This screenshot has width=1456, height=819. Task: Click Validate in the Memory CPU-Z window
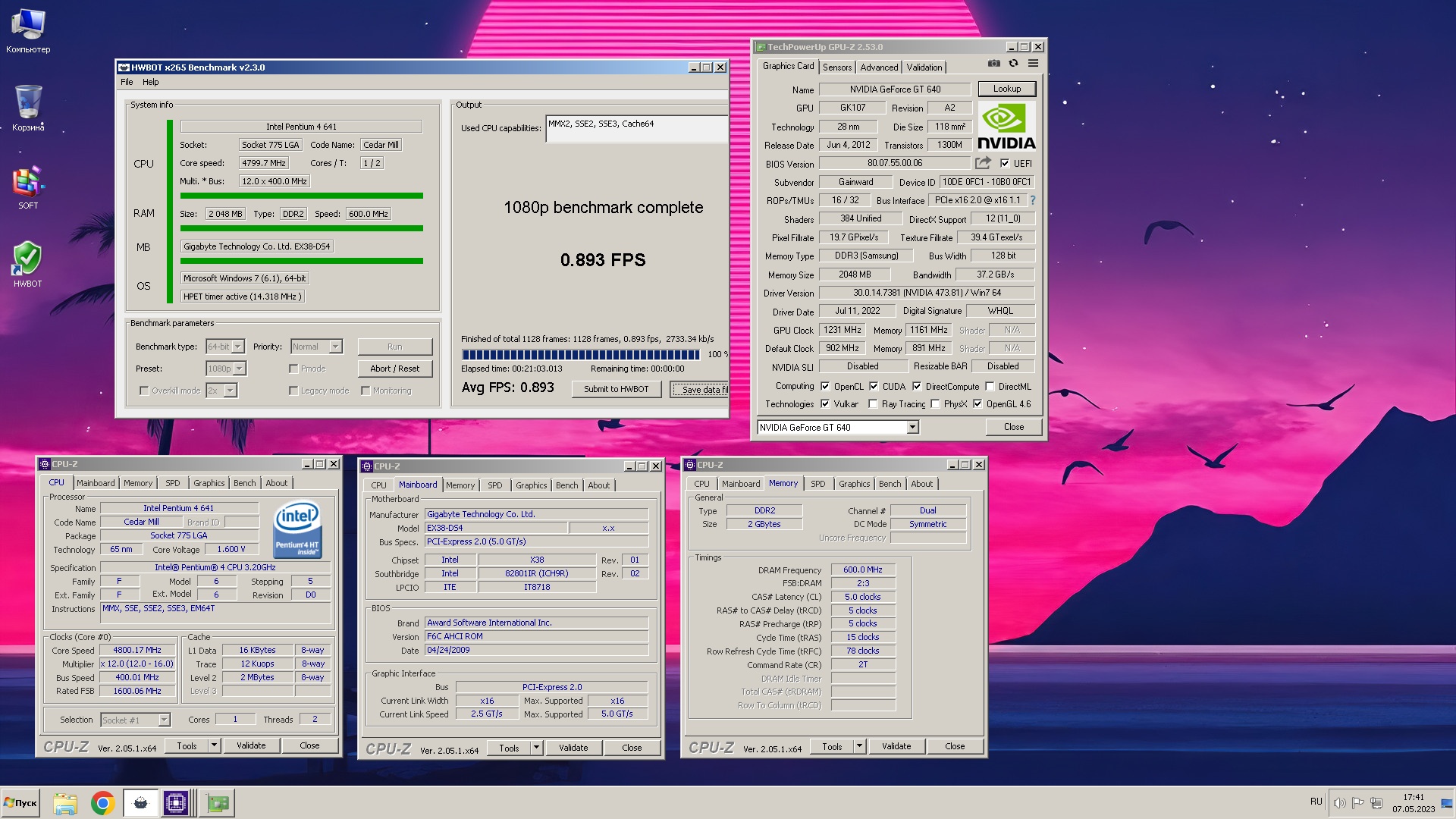[896, 746]
